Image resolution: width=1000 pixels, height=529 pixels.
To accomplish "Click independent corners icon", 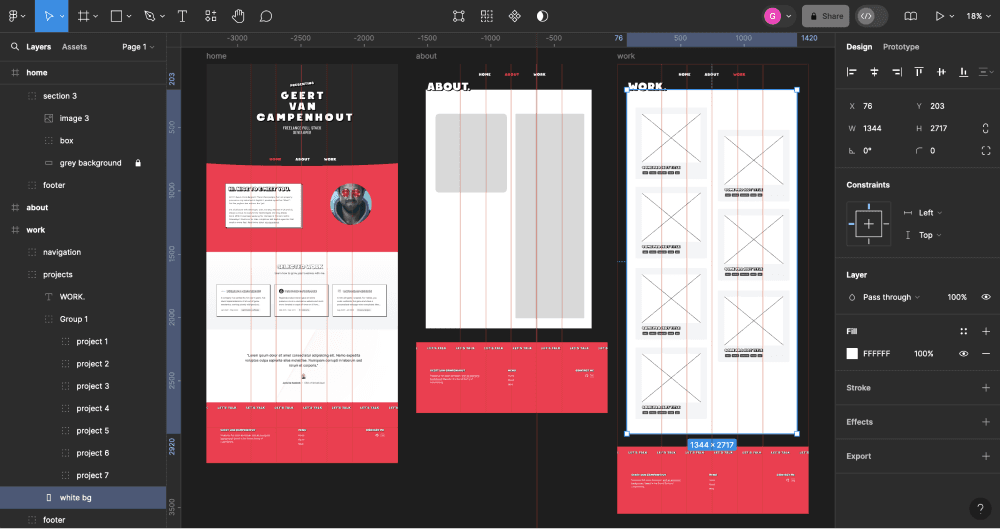I will 986,151.
